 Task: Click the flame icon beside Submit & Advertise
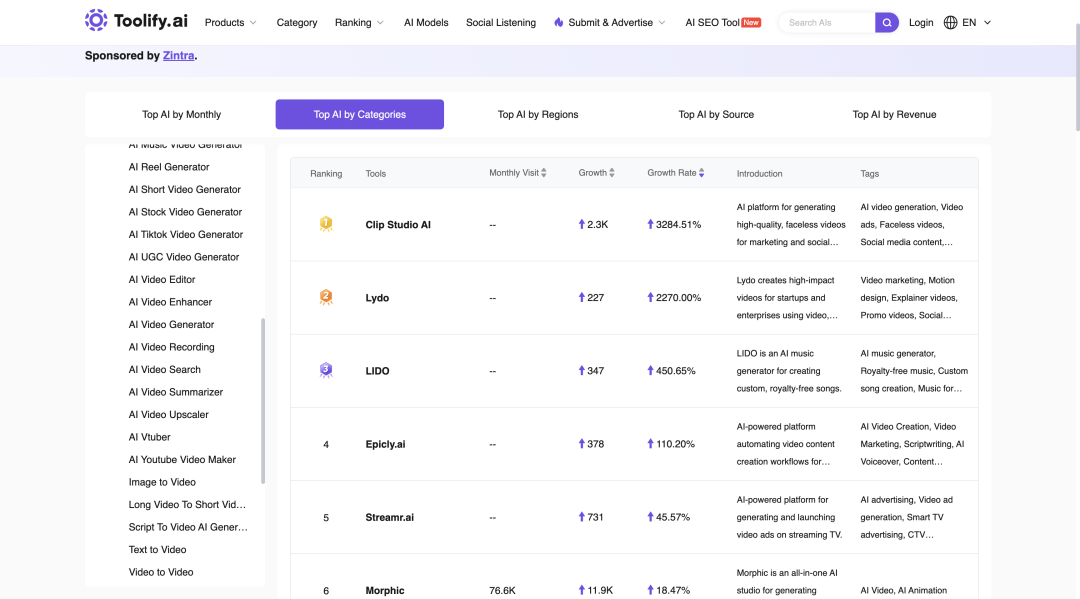tap(559, 23)
